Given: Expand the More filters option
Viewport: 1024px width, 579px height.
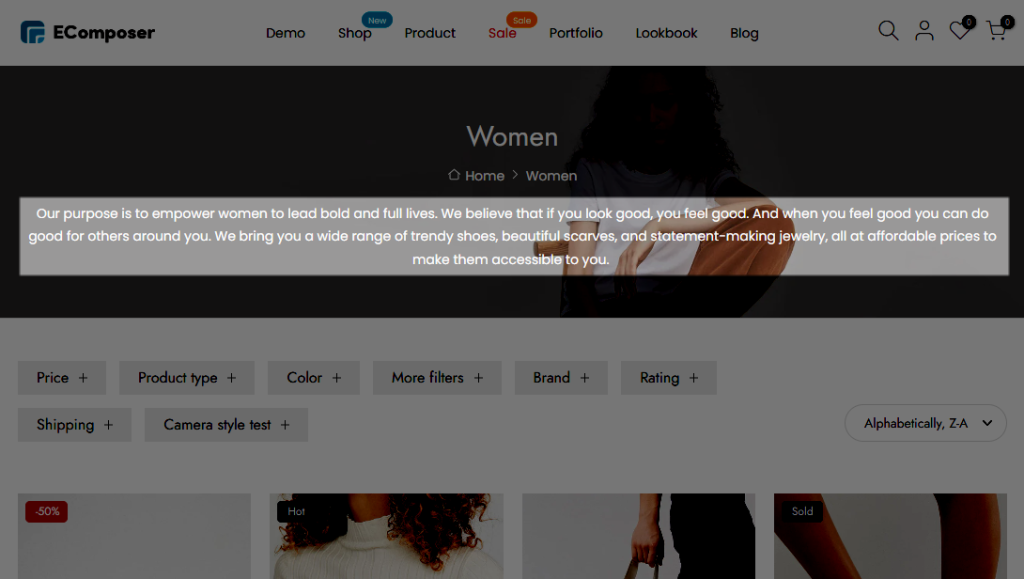Looking at the screenshot, I should point(437,378).
